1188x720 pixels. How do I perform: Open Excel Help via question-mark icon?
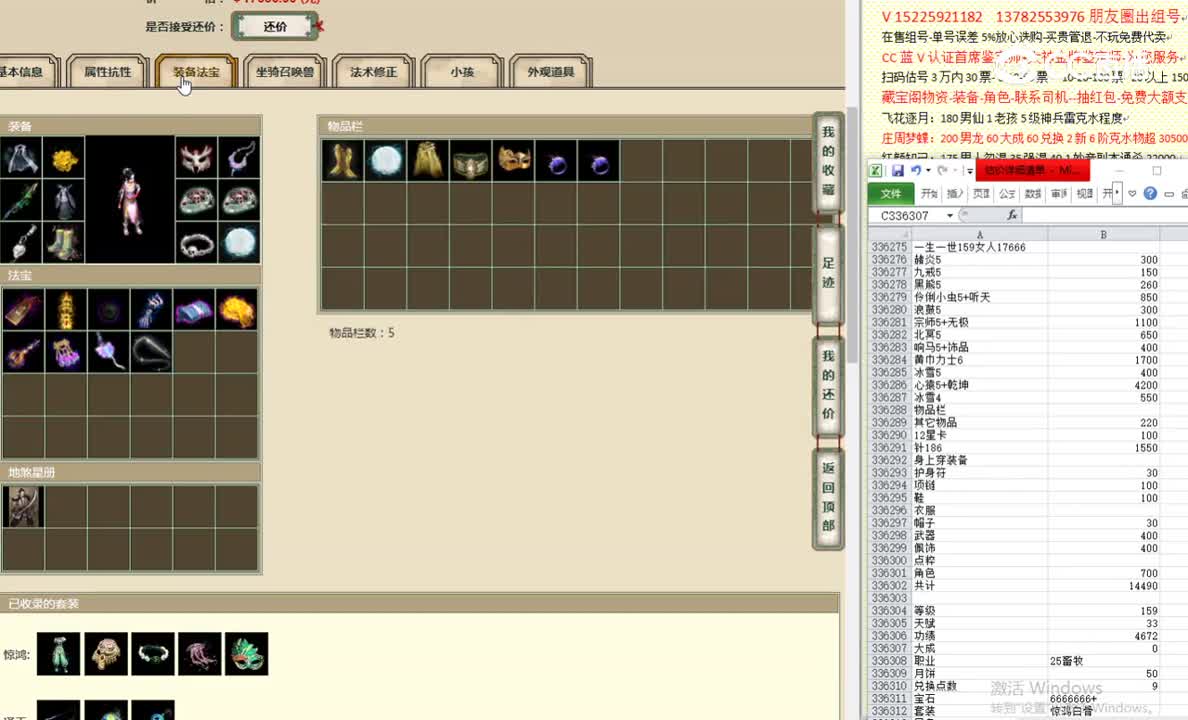(x=1149, y=194)
